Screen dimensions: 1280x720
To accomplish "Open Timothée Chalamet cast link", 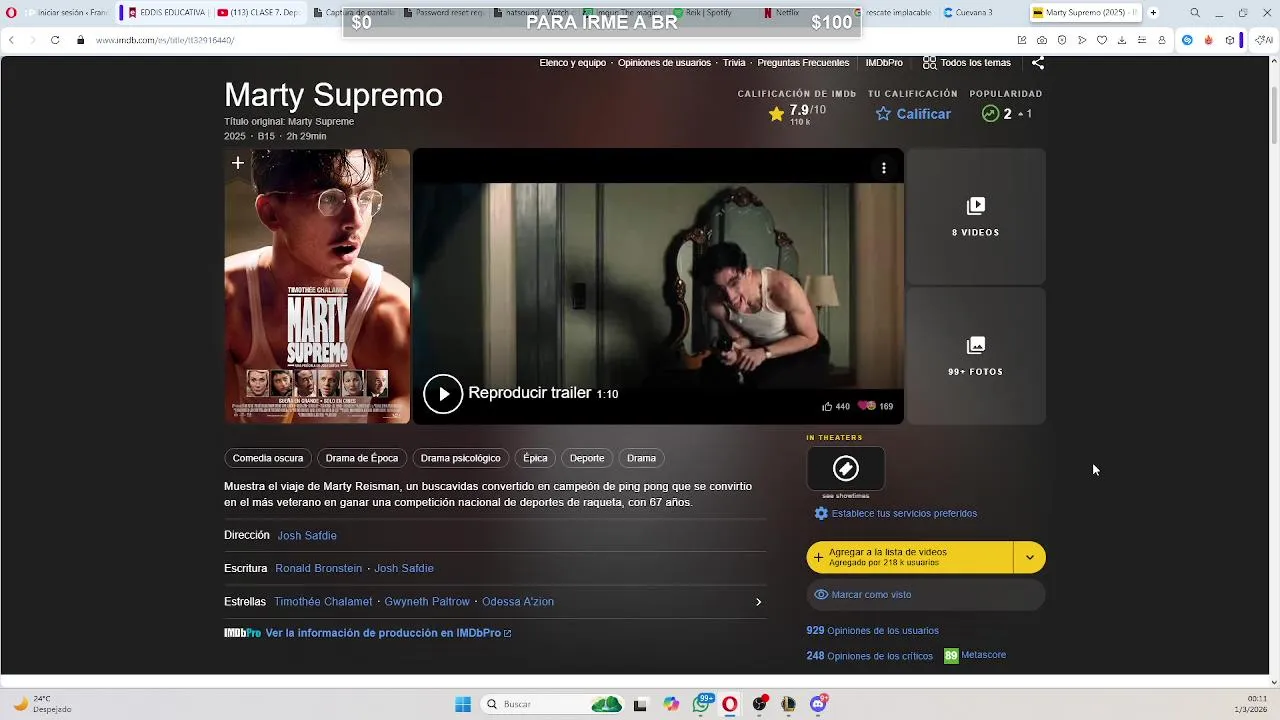I will pyautogui.click(x=324, y=601).
